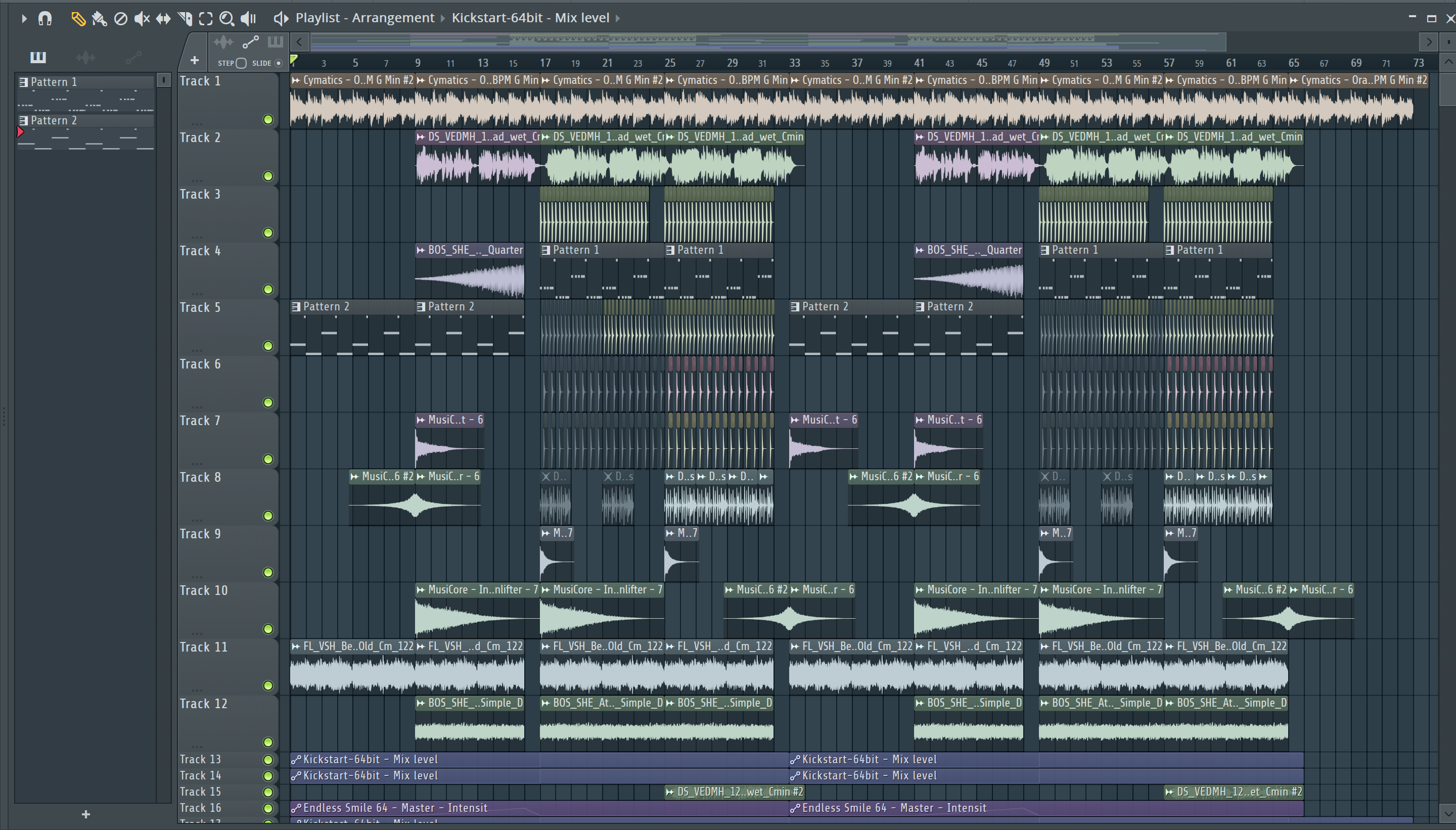Open Kickstart clip menu on Track 13, bar 1
The width and height of the screenshot is (1456, 830).
pyautogui.click(x=296, y=760)
